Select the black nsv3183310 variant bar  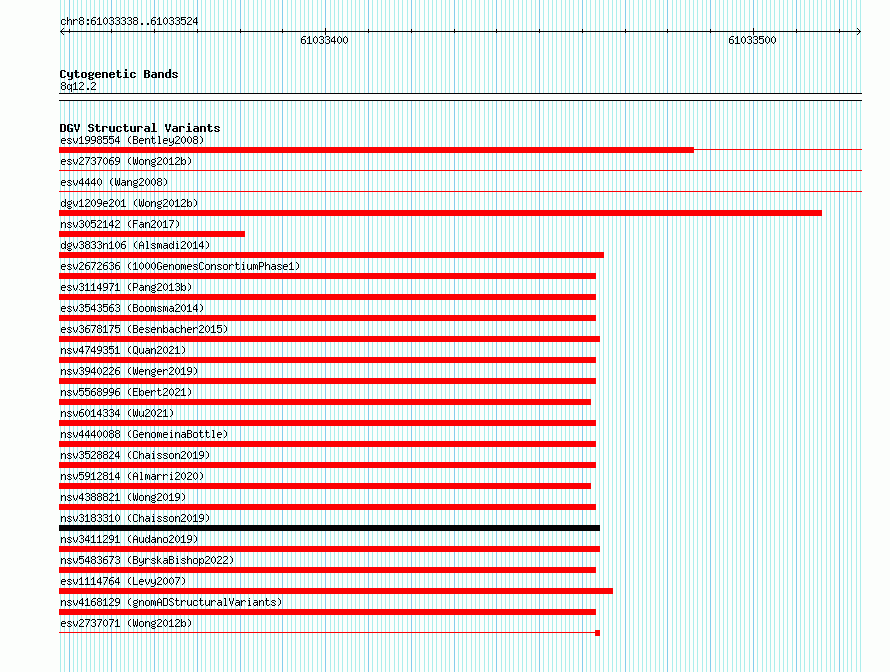pos(329,528)
